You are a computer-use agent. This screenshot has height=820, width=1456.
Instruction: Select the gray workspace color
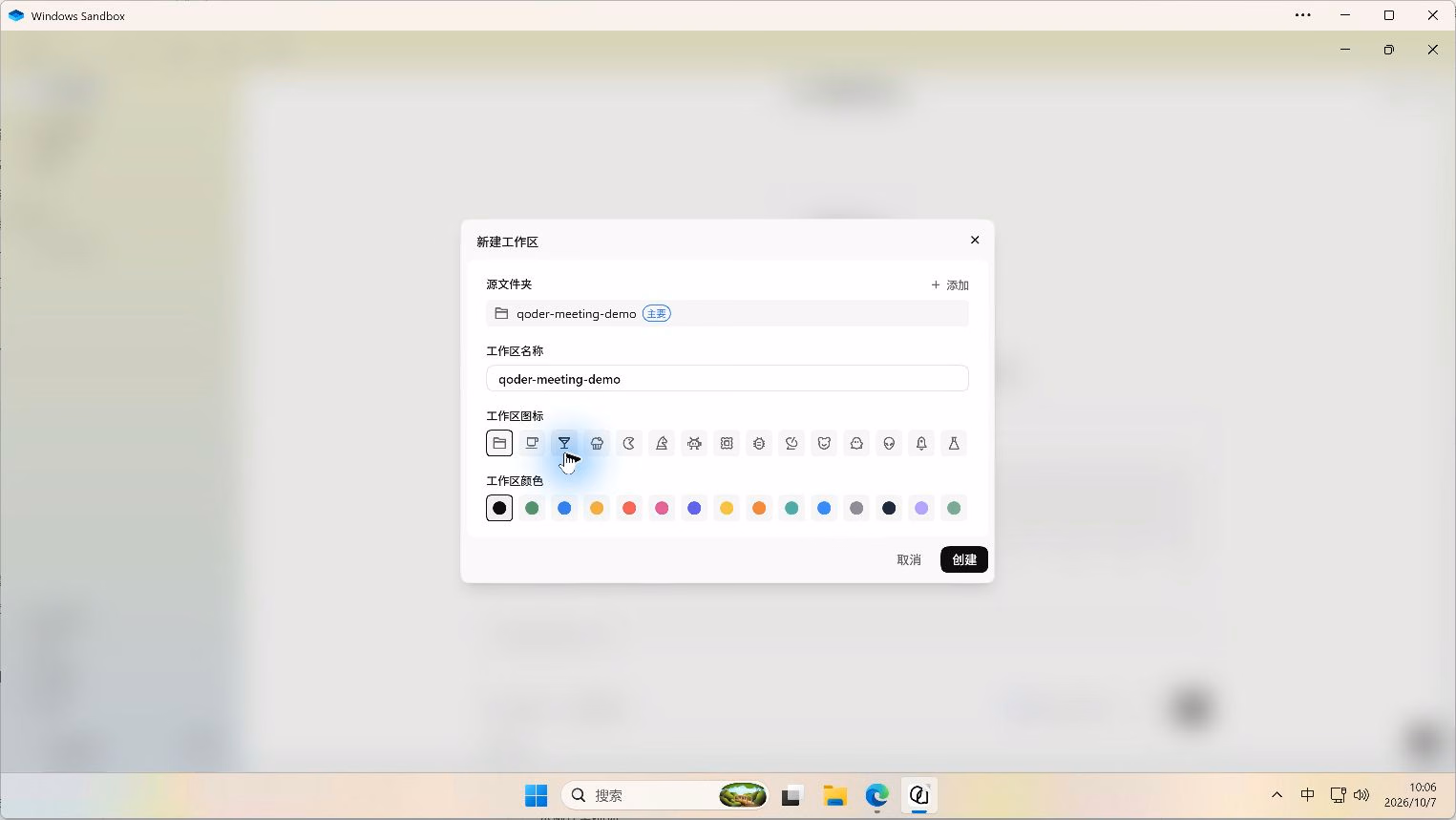[x=856, y=508]
